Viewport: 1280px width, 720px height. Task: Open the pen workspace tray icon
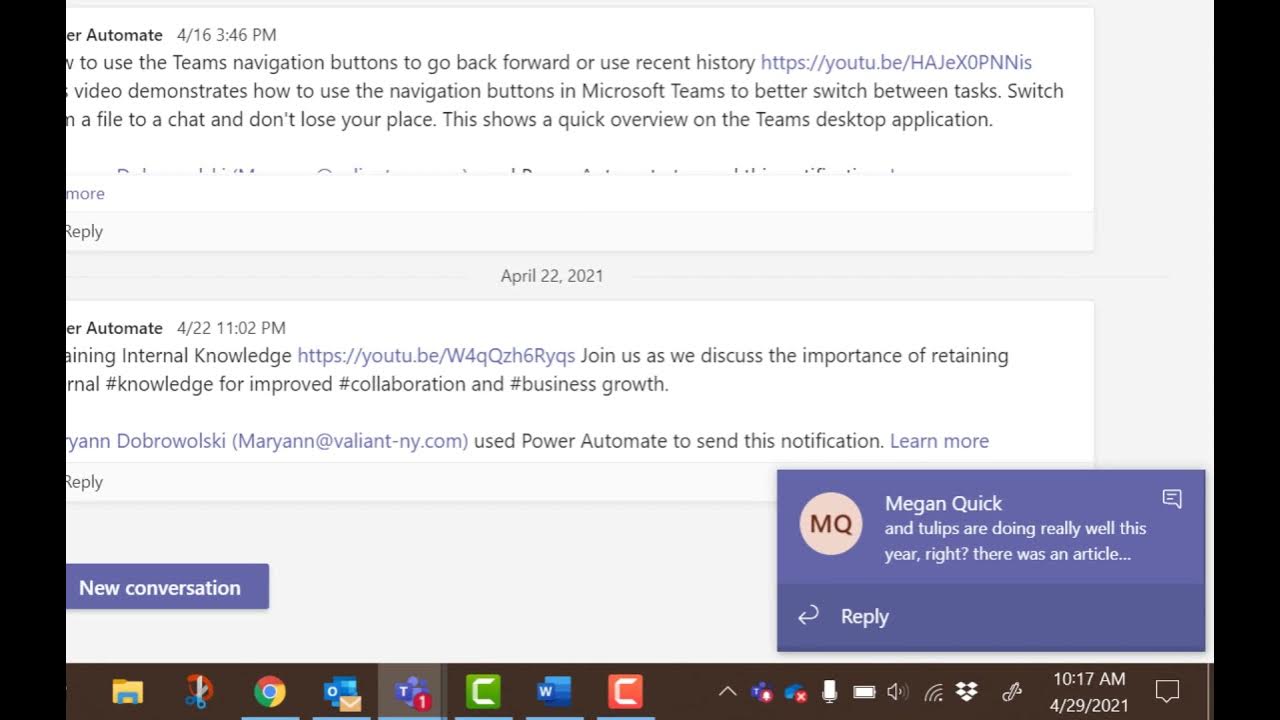1012,691
